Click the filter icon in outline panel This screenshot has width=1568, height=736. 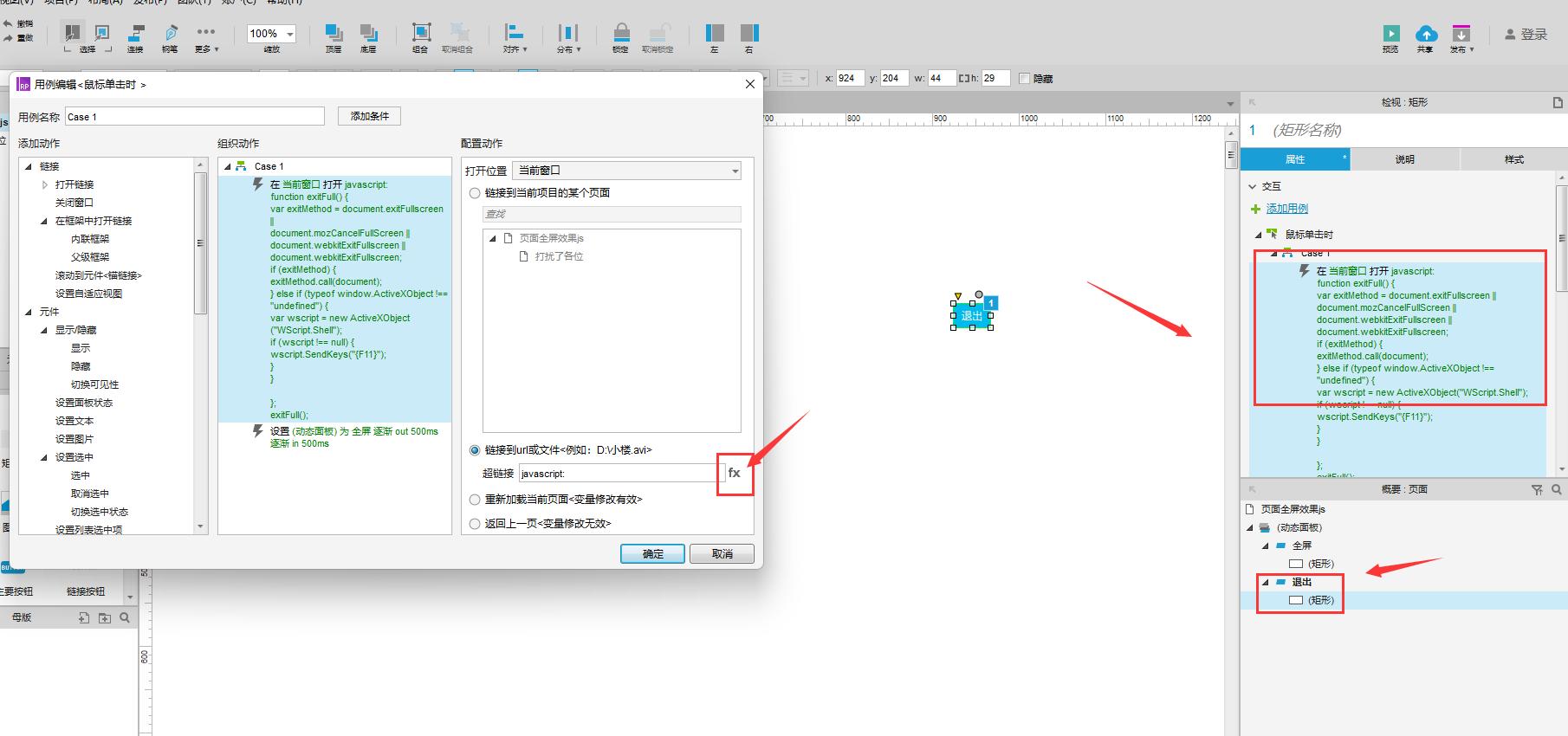click(1538, 489)
